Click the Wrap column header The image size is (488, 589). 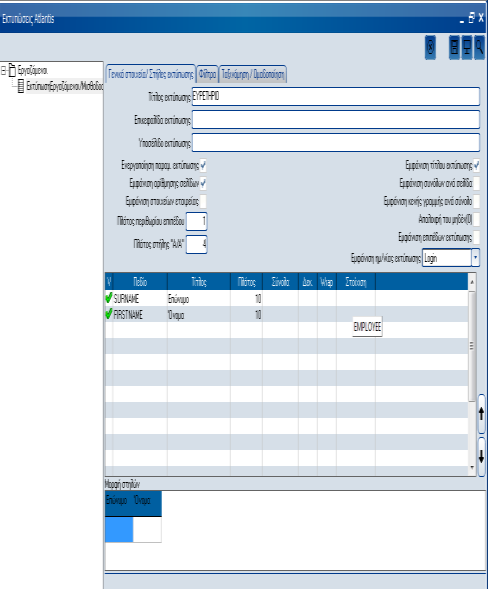coord(327,282)
